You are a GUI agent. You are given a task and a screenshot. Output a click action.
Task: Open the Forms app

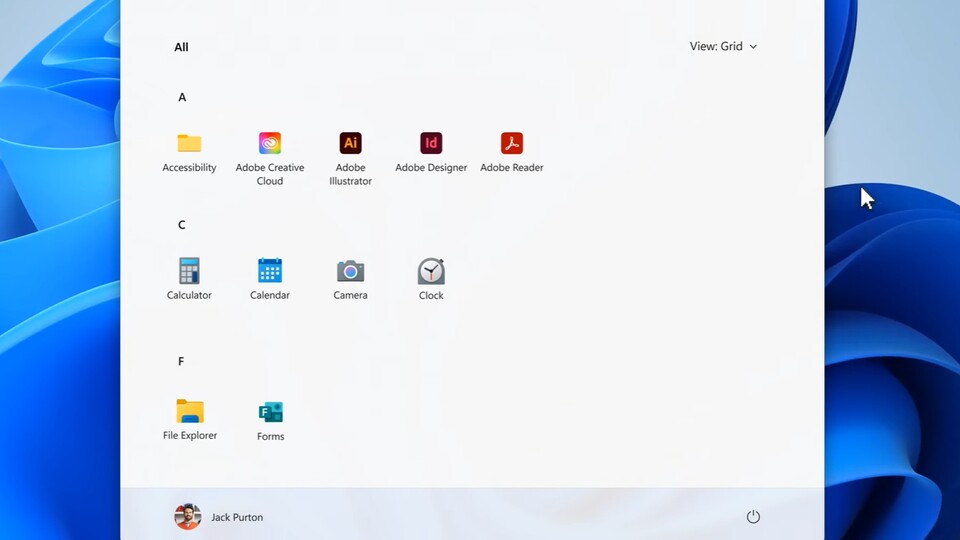270,412
